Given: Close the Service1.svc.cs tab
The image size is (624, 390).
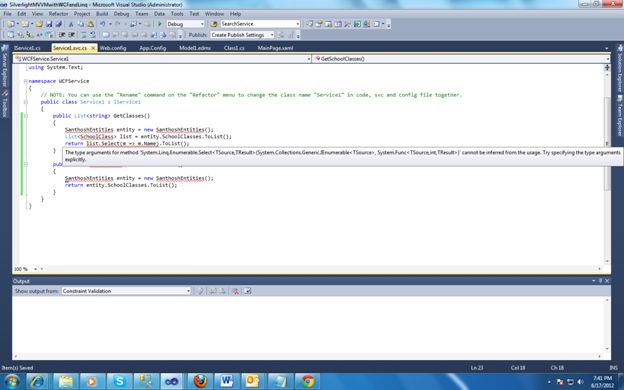Looking at the screenshot, I should click(93, 48).
